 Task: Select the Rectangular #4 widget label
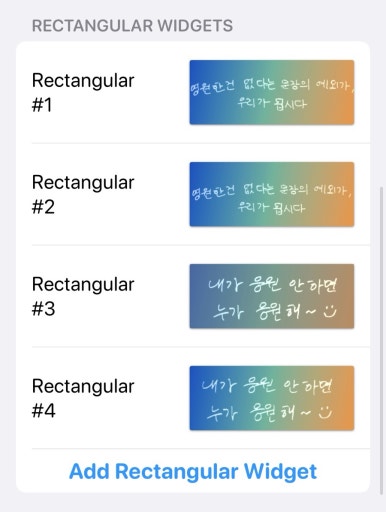[x=83, y=398]
